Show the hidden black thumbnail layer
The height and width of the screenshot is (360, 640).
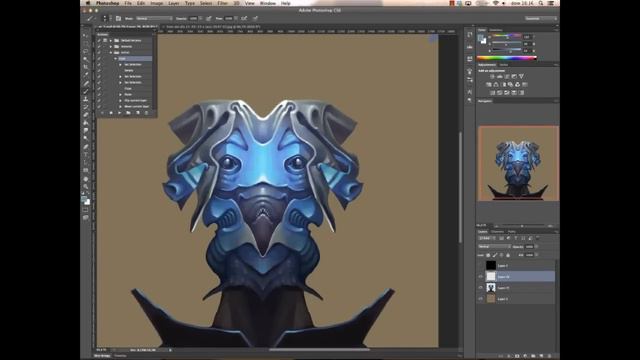[480, 266]
